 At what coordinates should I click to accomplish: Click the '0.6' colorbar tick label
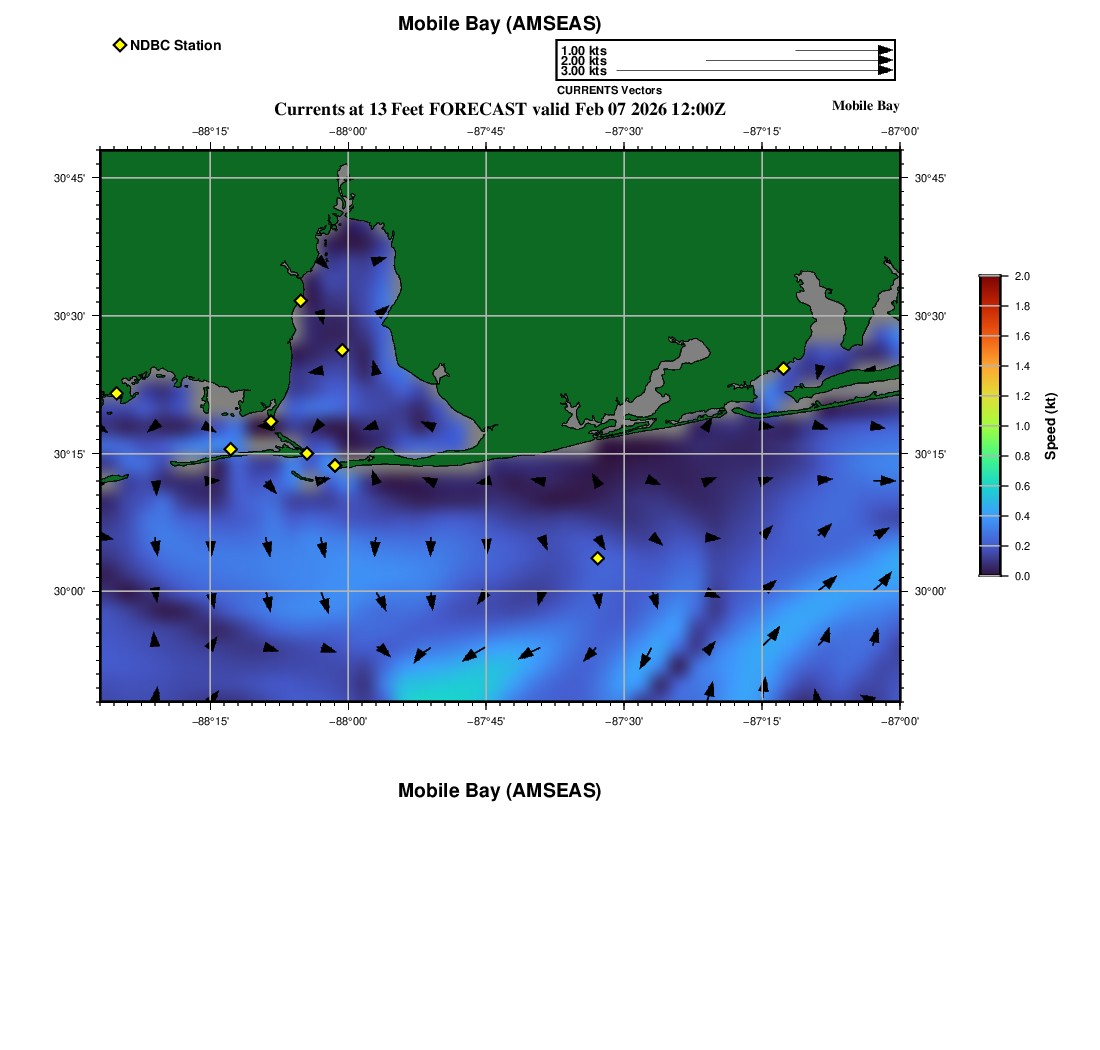tap(1022, 486)
